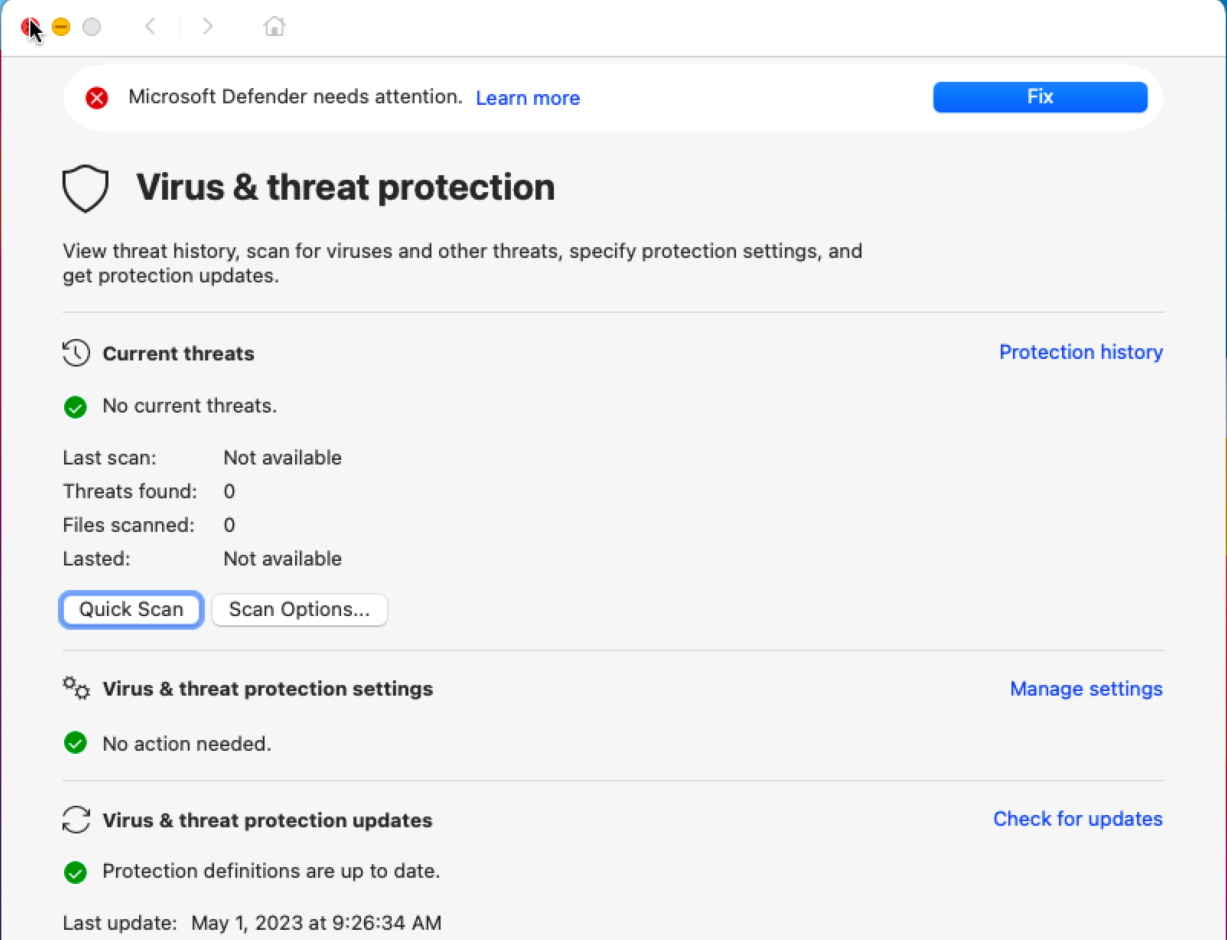Click the Virus & threat protection settings heading

(x=268, y=689)
